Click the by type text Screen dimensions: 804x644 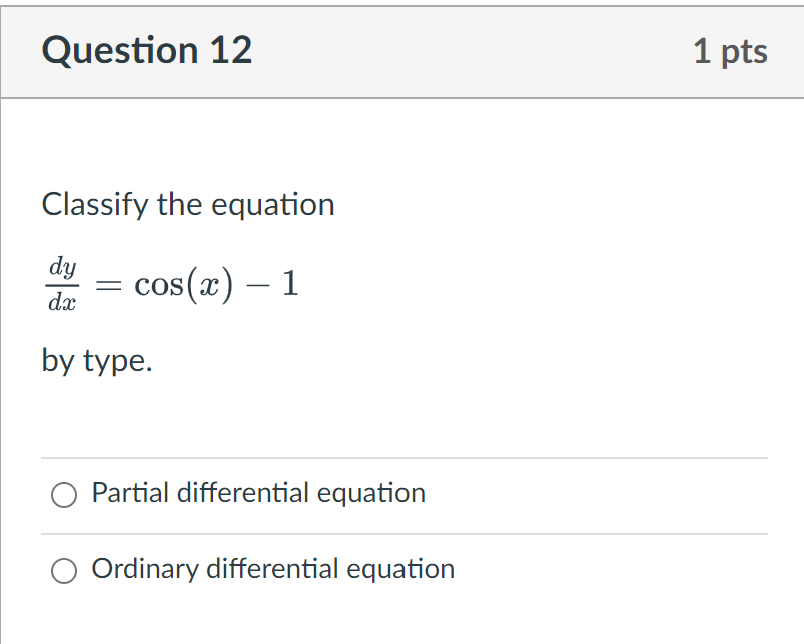(99, 361)
